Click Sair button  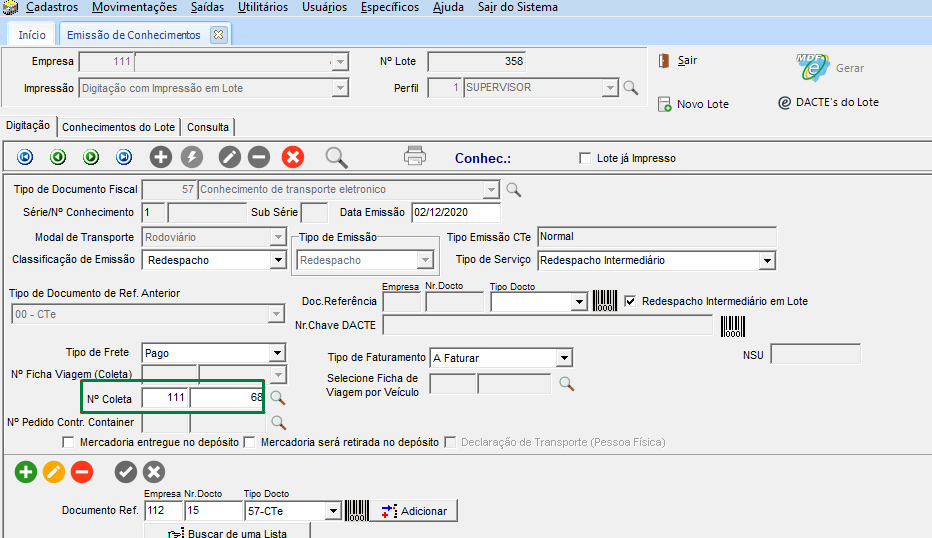click(x=678, y=61)
